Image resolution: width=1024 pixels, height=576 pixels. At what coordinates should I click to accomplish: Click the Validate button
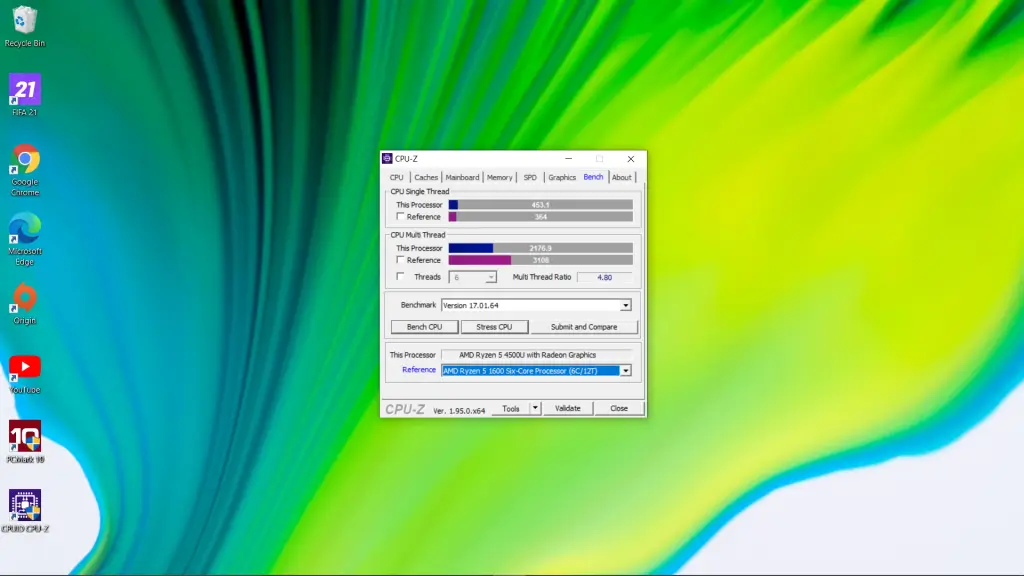(x=568, y=408)
